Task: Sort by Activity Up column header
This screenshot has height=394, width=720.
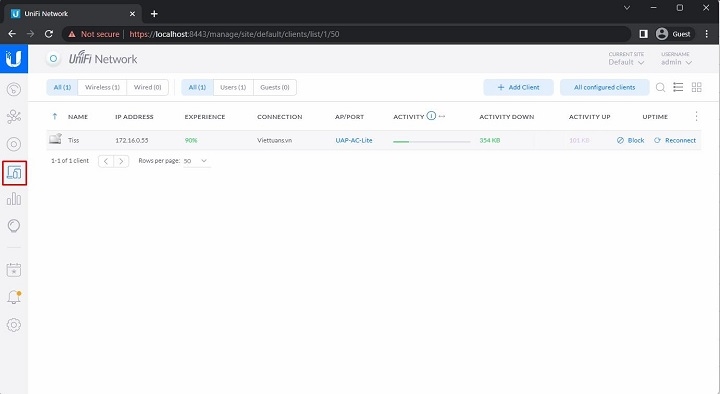Action: tap(590, 117)
